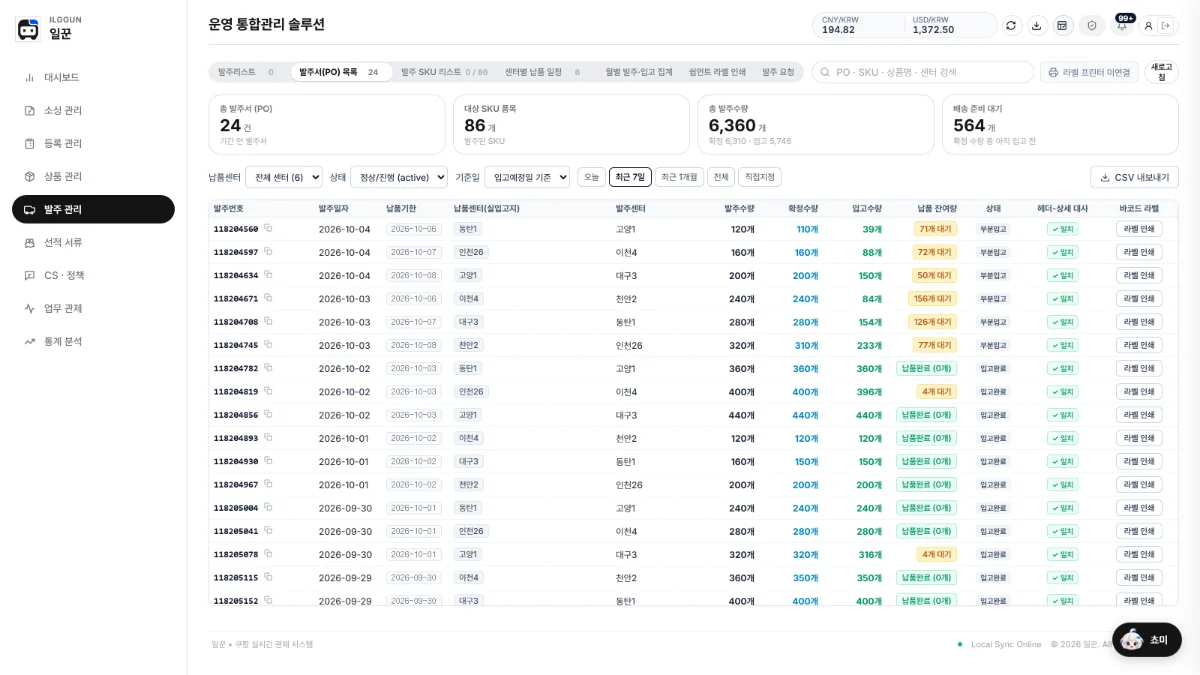Click the sync refresh icon in the header
Viewport: 1200px width, 675px height.
pyautogui.click(x=1011, y=25)
